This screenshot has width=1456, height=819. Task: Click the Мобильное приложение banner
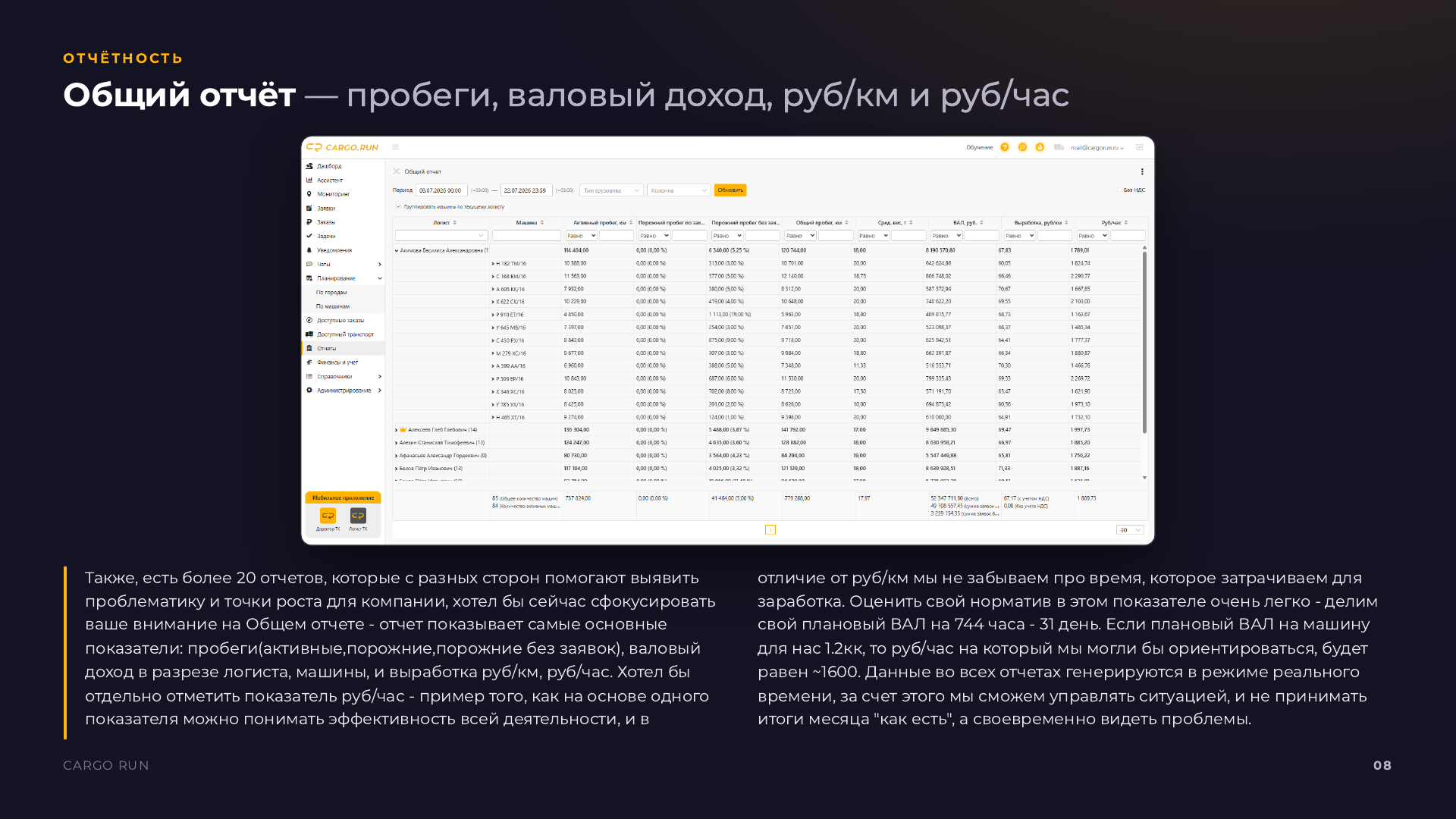(x=343, y=497)
